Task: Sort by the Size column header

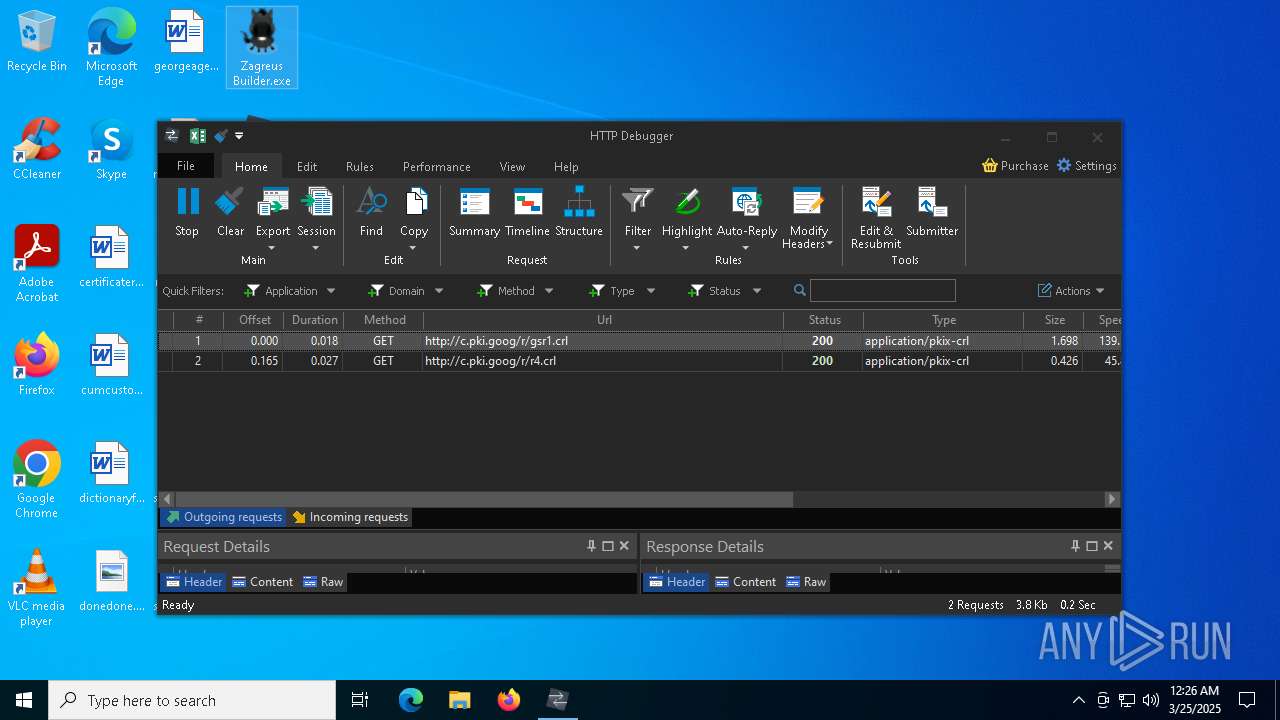Action: coord(1054,320)
